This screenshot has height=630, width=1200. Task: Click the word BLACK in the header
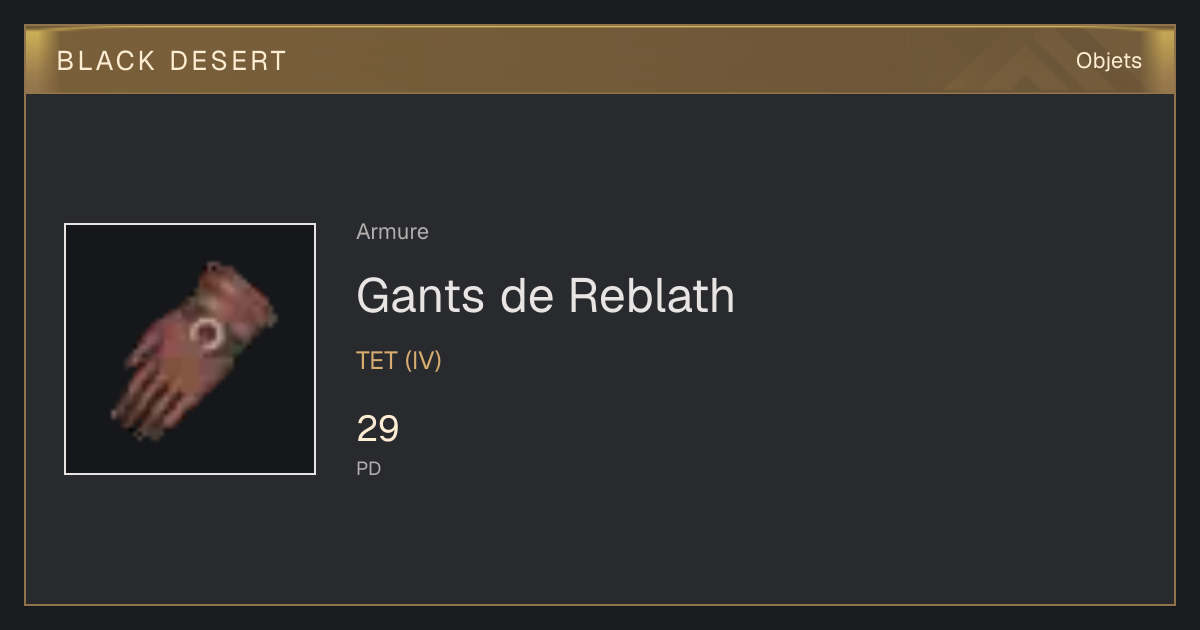[107, 61]
